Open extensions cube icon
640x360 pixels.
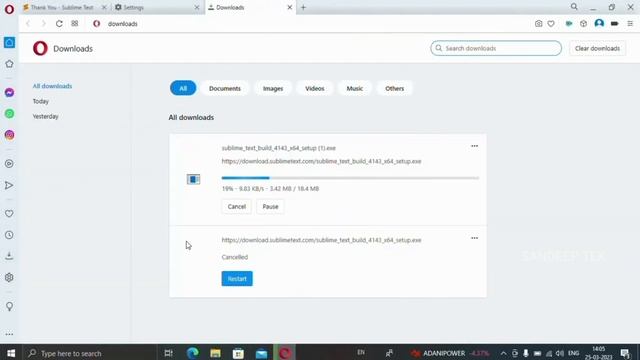583,24
